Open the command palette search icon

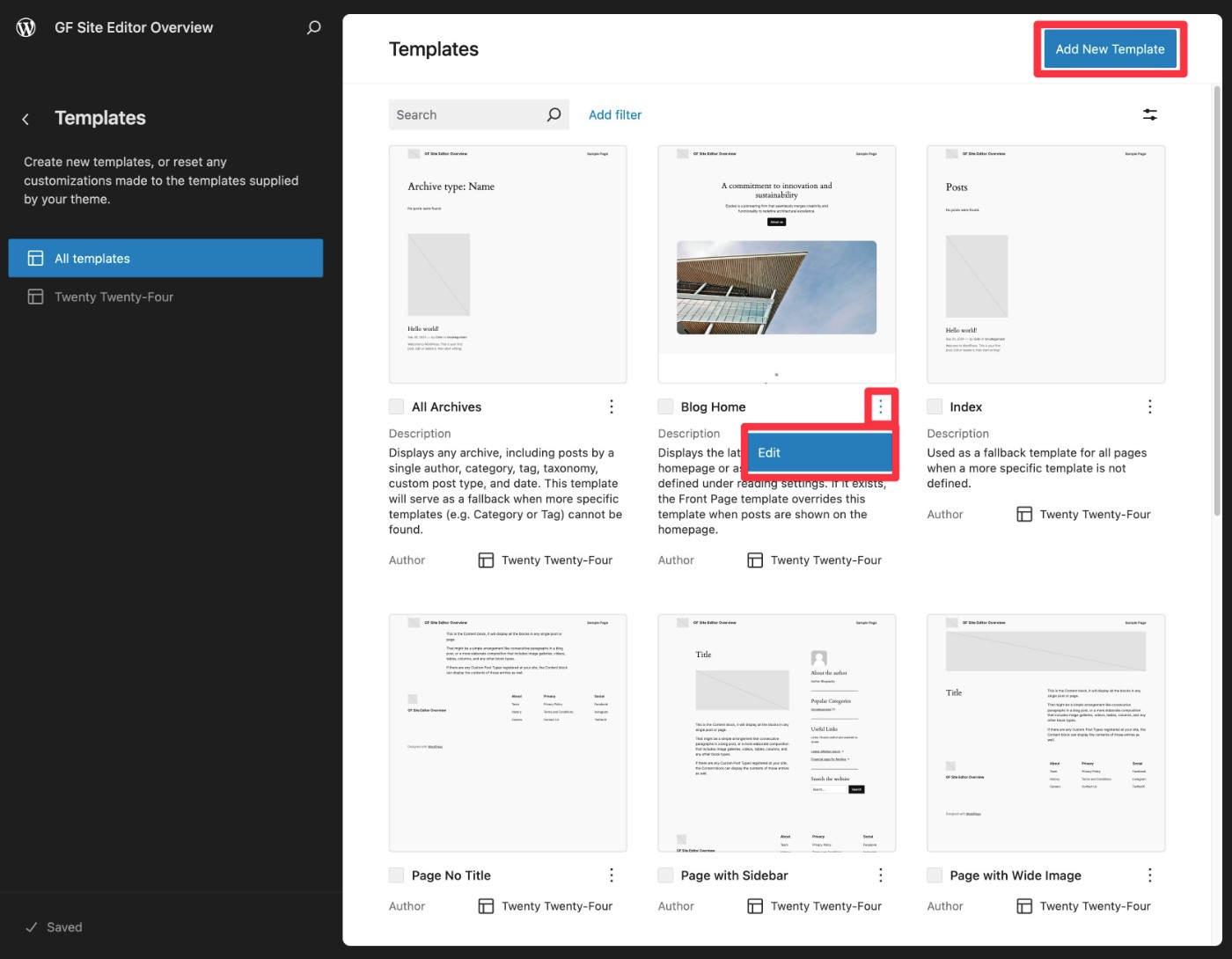pyautogui.click(x=313, y=27)
